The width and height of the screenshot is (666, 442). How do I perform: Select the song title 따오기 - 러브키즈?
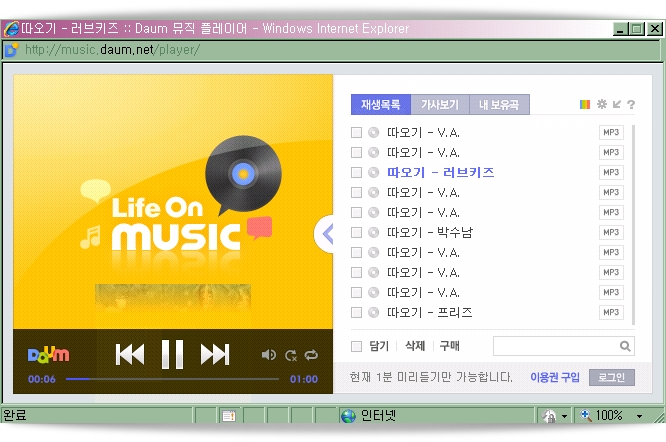441,172
